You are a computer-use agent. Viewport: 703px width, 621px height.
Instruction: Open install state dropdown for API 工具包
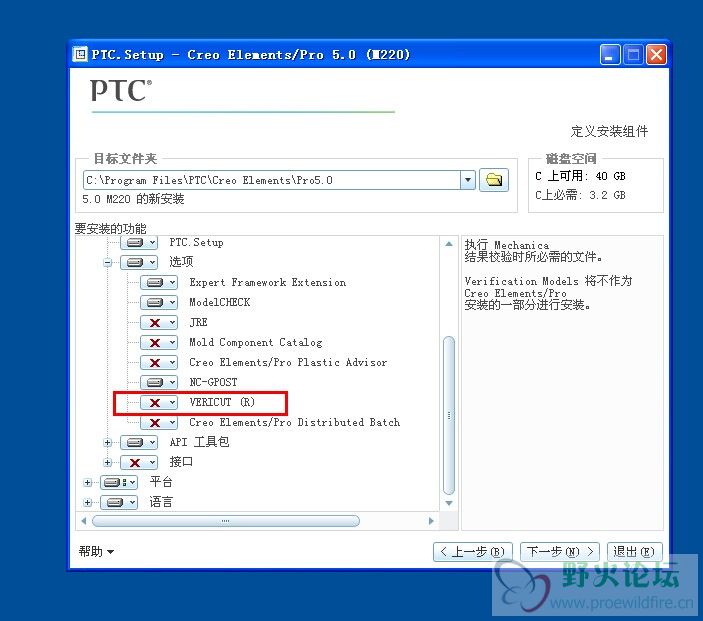(x=139, y=443)
